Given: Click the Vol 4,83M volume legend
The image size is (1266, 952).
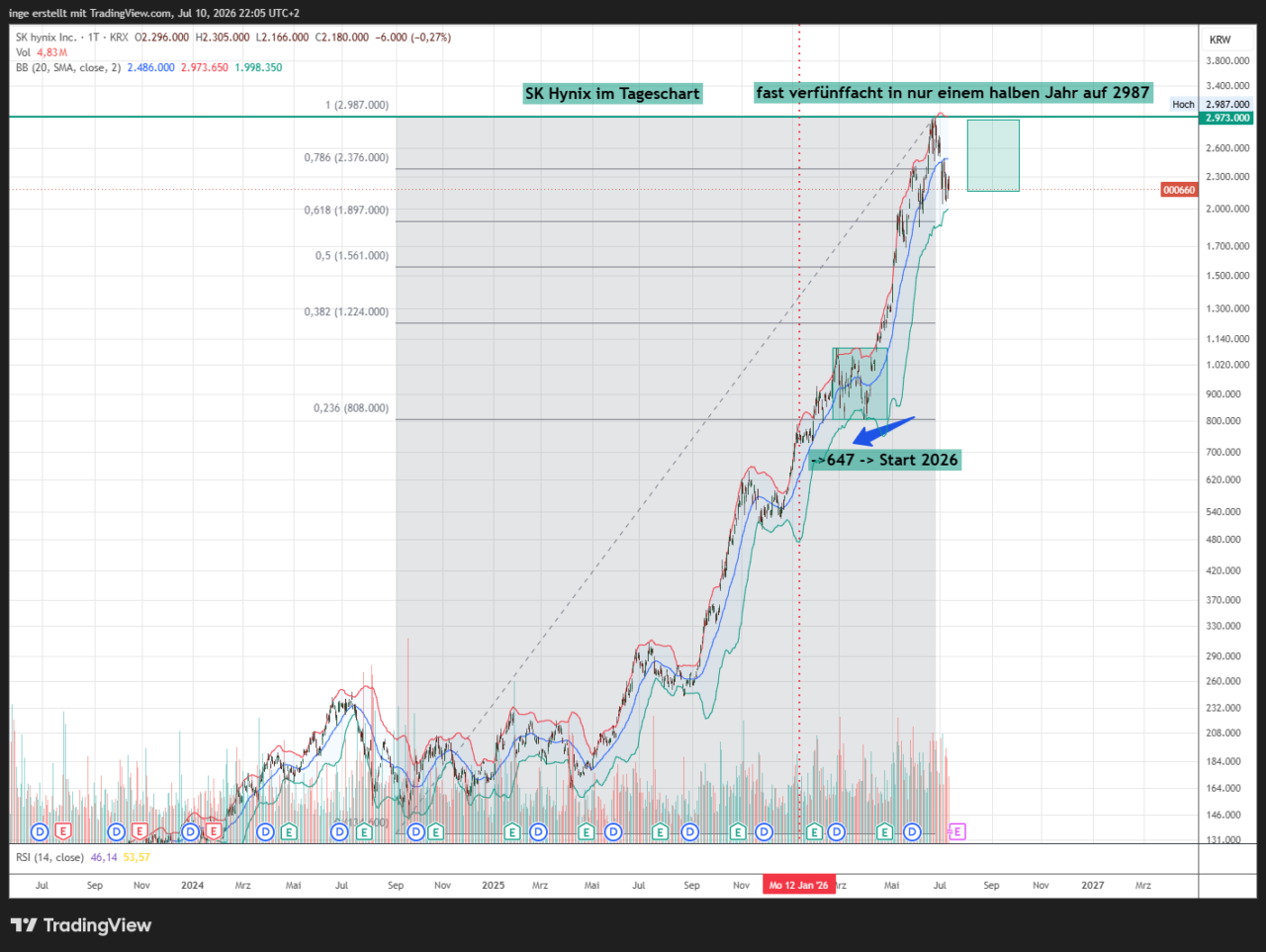Looking at the screenshot, I should [x=42, y=52].
